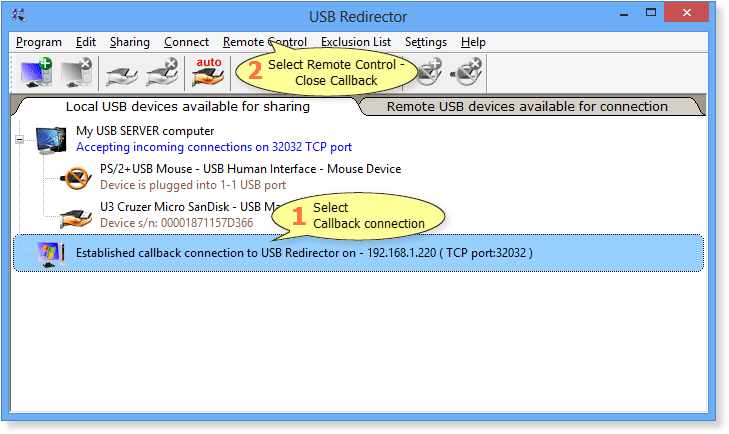
Task: Click the excluded PS/2+USB Mouse device icon
Action: pos(76,177)
